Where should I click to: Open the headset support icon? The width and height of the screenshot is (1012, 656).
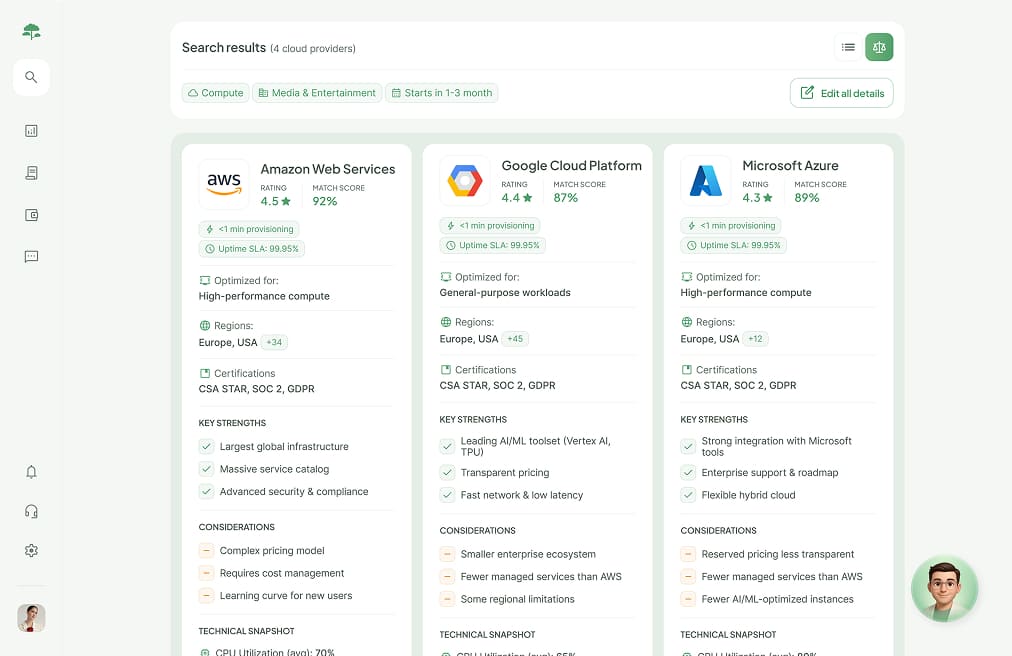tap(31, 511)
